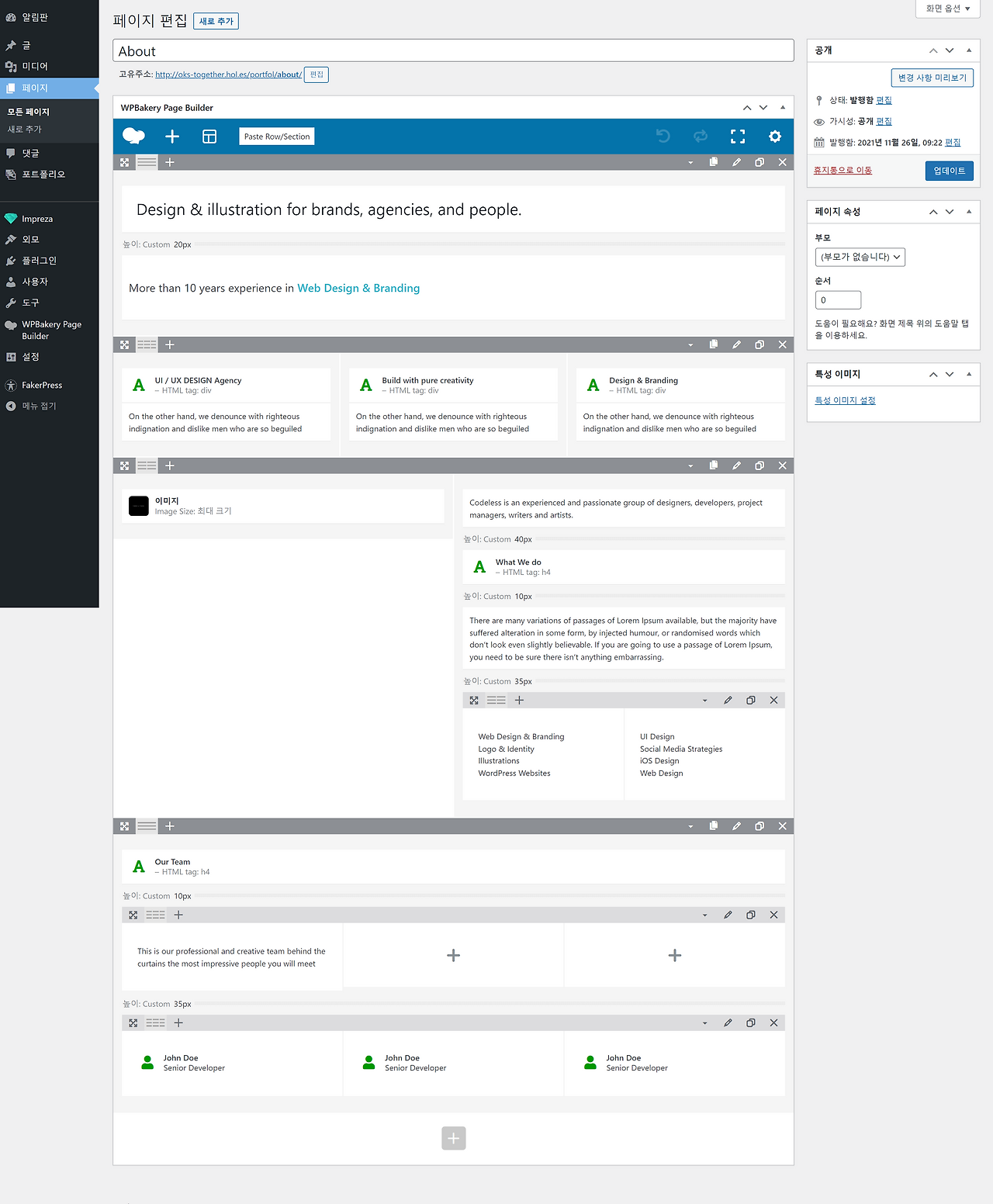This screenshot has width=993, height=1204.
Task: Select the Our Team heading element
Action: pos(453,867)
